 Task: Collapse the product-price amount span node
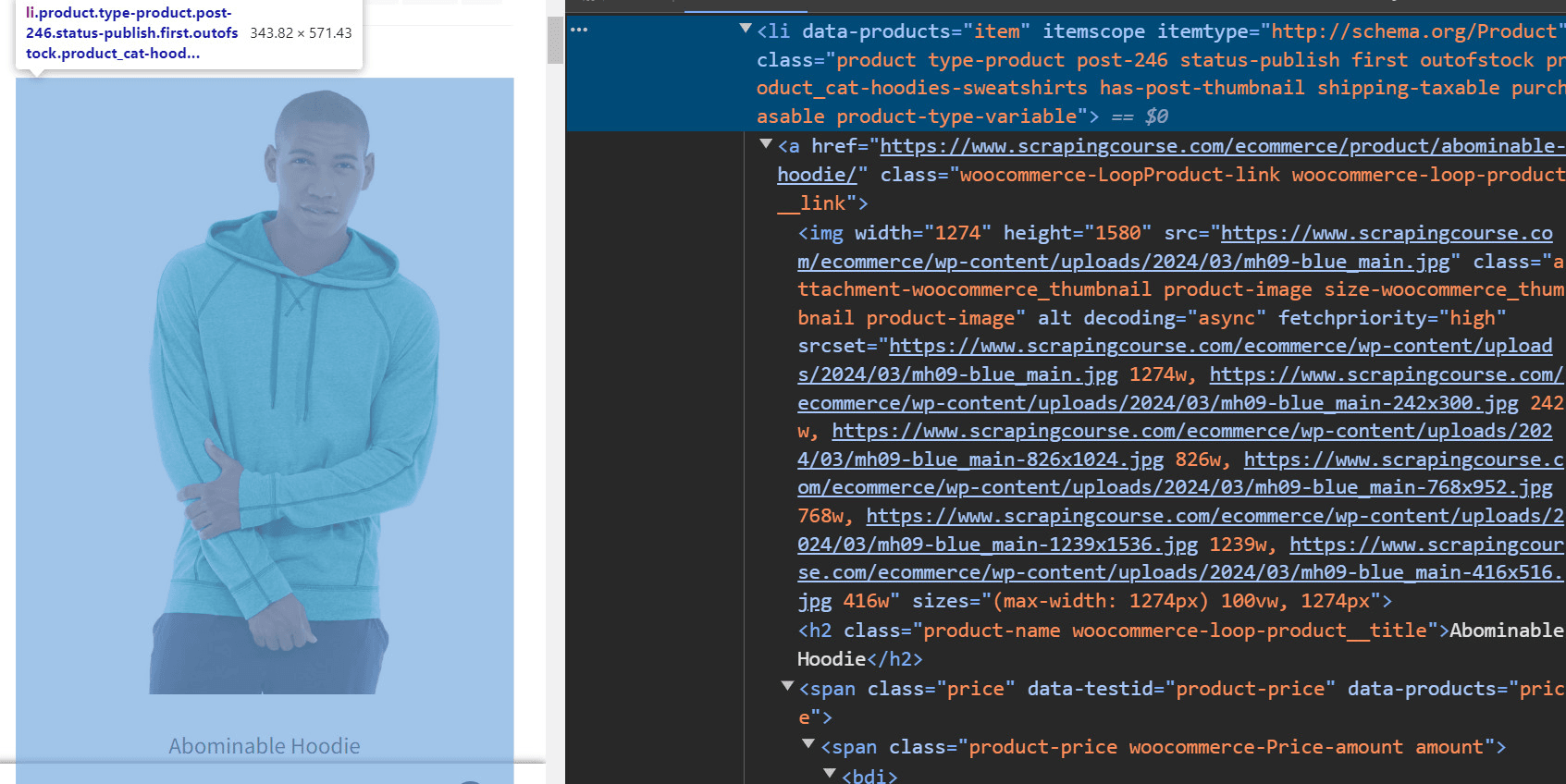coord(808,744)
